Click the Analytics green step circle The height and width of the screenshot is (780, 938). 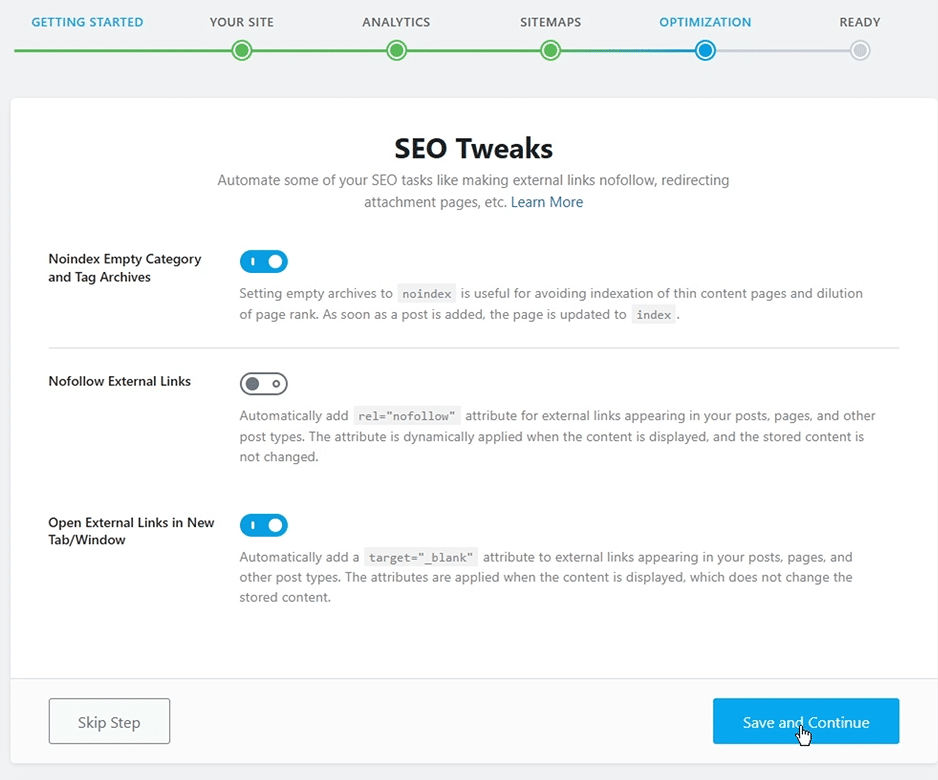point(396,51)
